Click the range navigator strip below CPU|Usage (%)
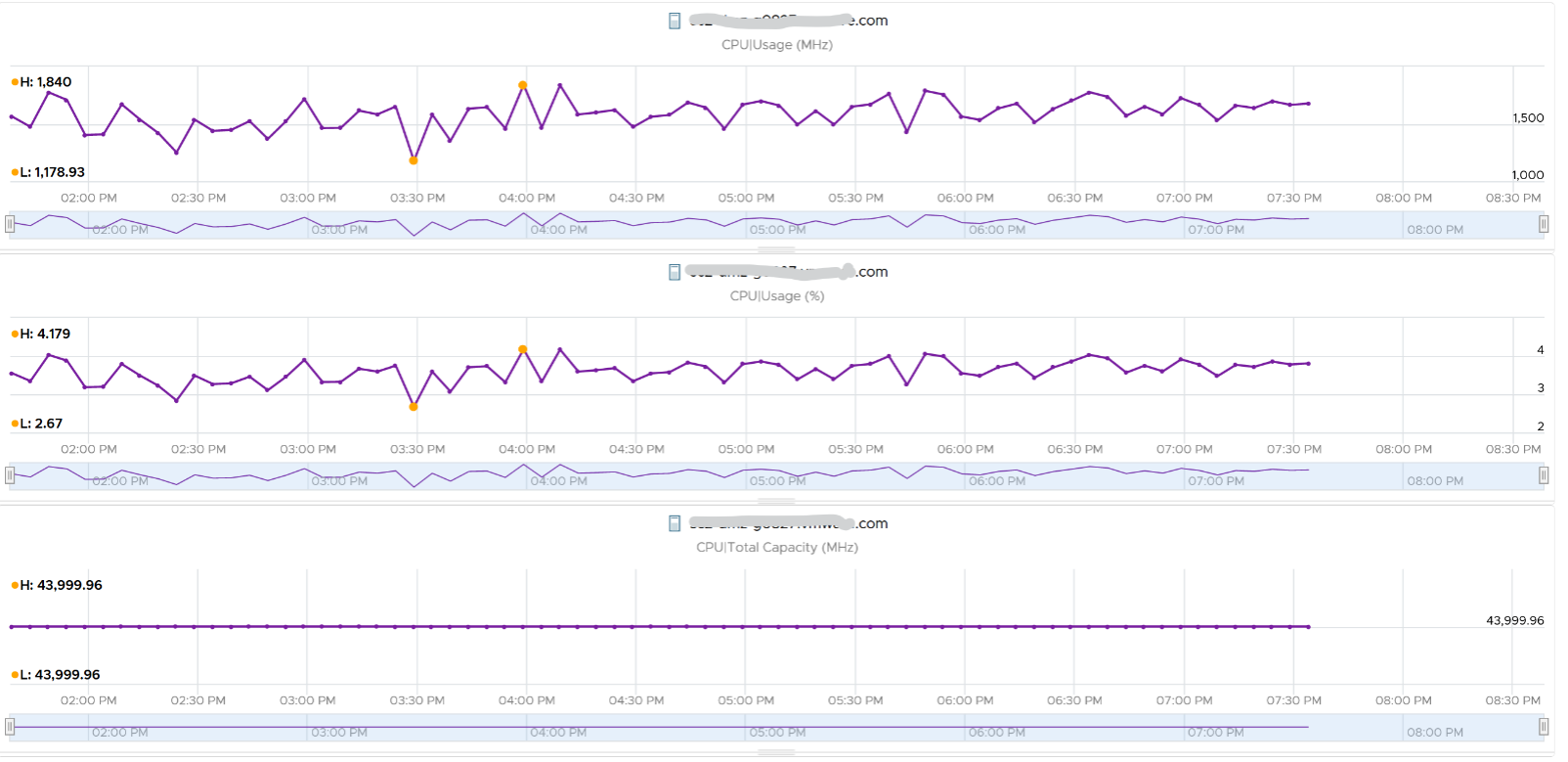The height and width of the screenshot is (762, 1568). click(777, 476)
